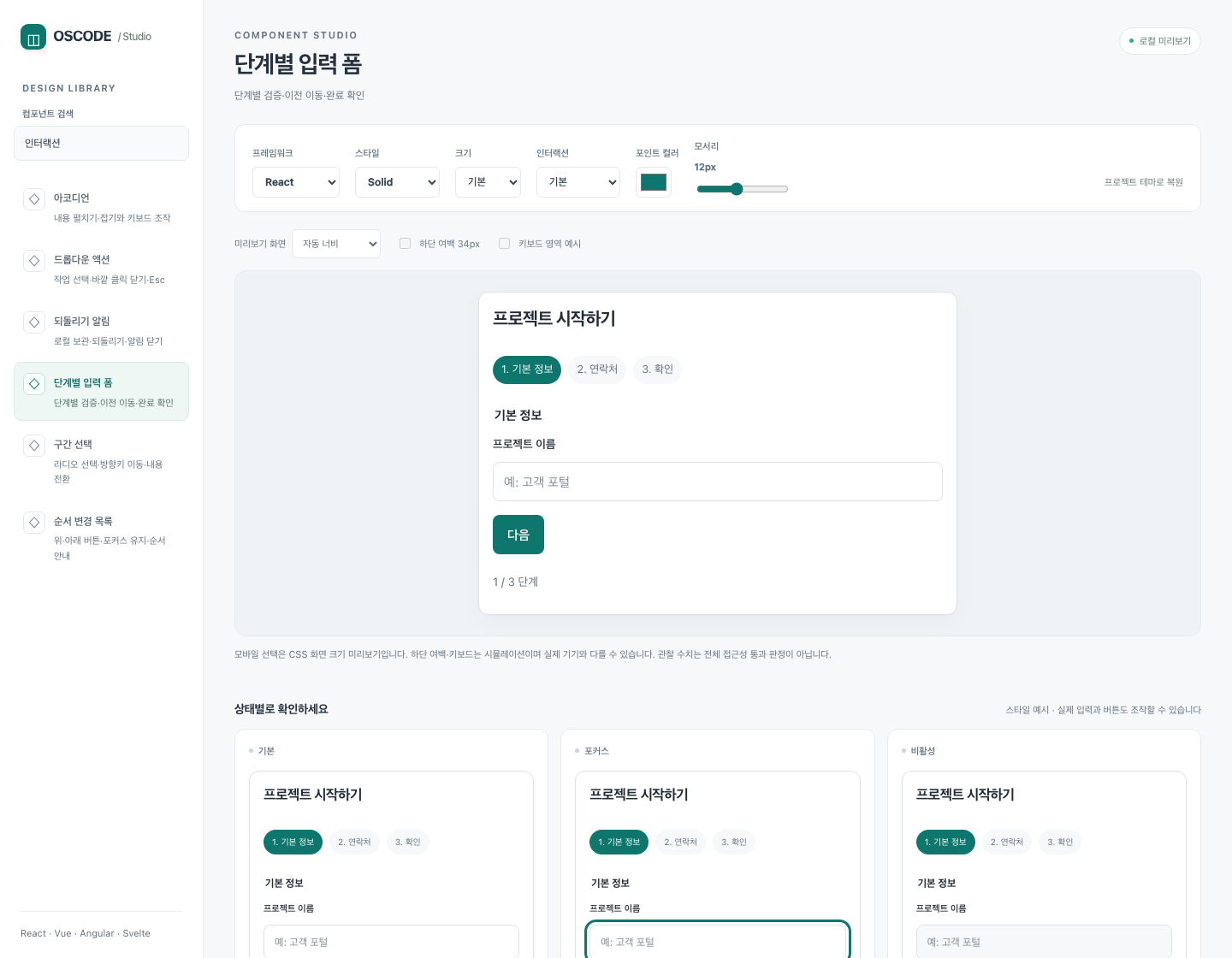Click the diamond icon beside 단계별 입력 폼

tap(34, 383)
